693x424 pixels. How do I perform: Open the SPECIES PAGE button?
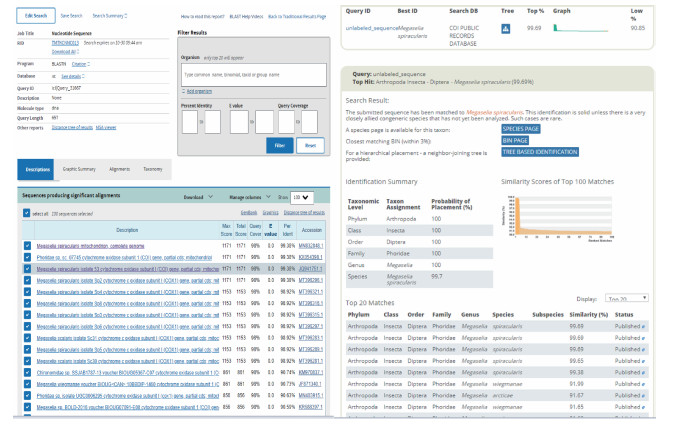coord(524,129)
